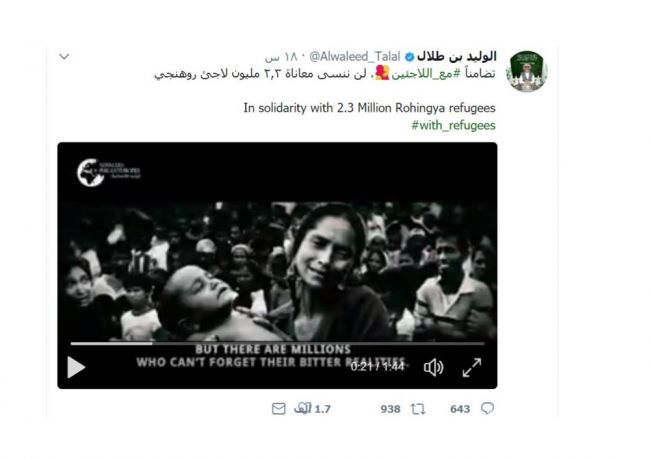This screenshot has height=459, width=650.
Task: Open the tweet options chevron menu
Action: point(64,56)
